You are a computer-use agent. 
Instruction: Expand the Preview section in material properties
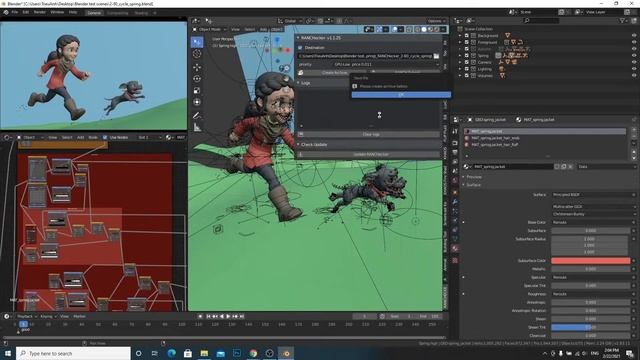473,177
